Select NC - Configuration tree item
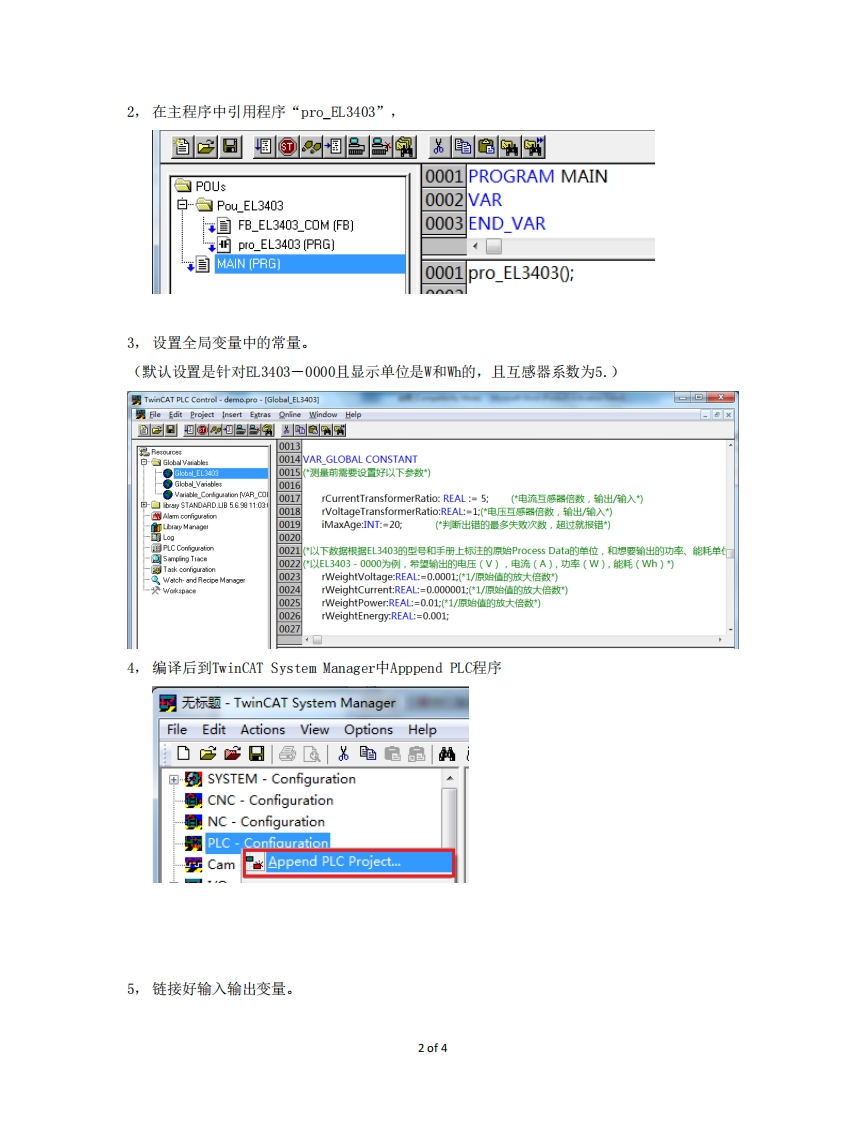Viewport: 866px width, 1122px height. [265, 821]
